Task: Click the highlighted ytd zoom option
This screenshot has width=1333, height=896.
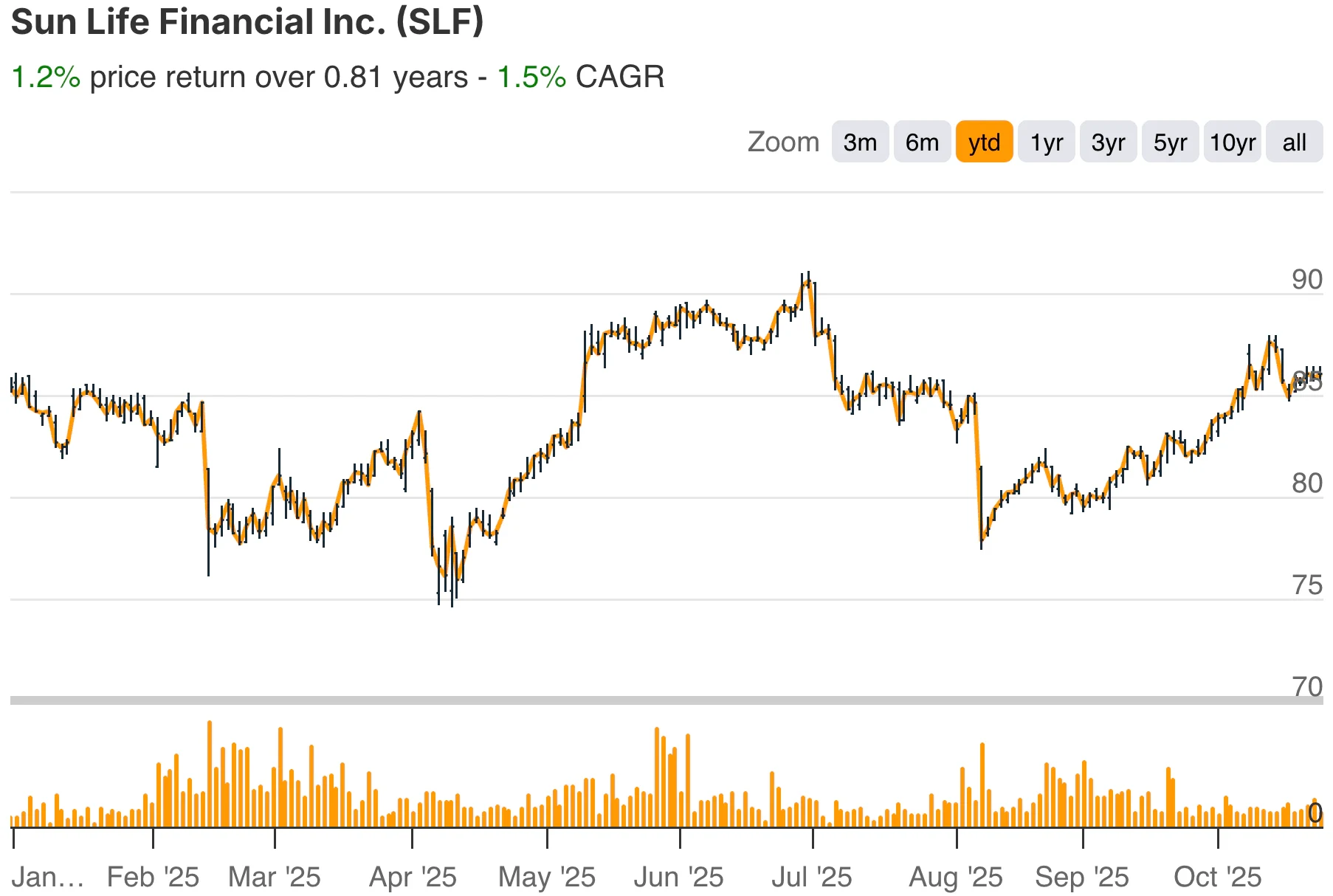Action: tap(984, 142)
